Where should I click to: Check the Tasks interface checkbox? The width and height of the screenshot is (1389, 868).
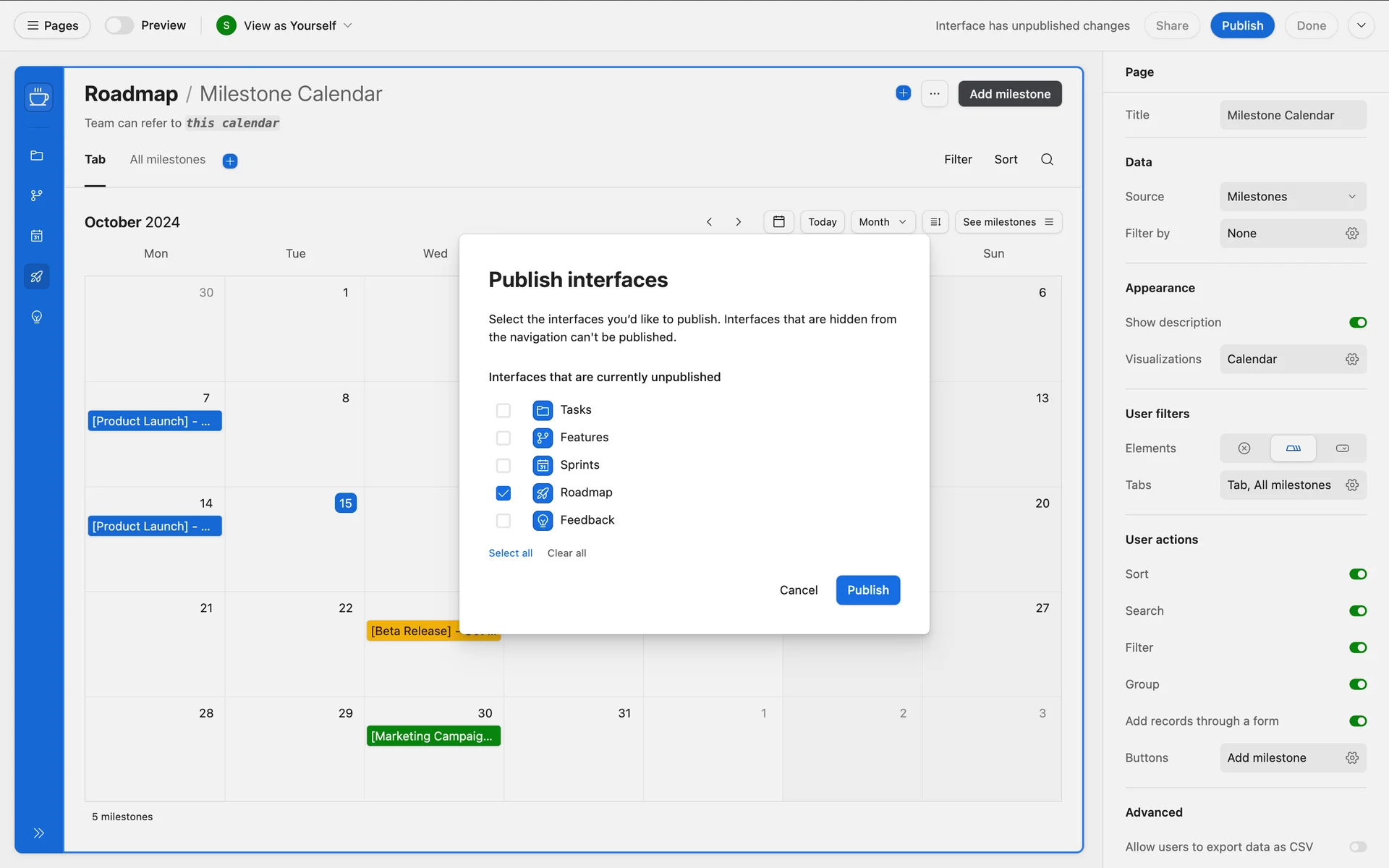(x=504, y=410)
